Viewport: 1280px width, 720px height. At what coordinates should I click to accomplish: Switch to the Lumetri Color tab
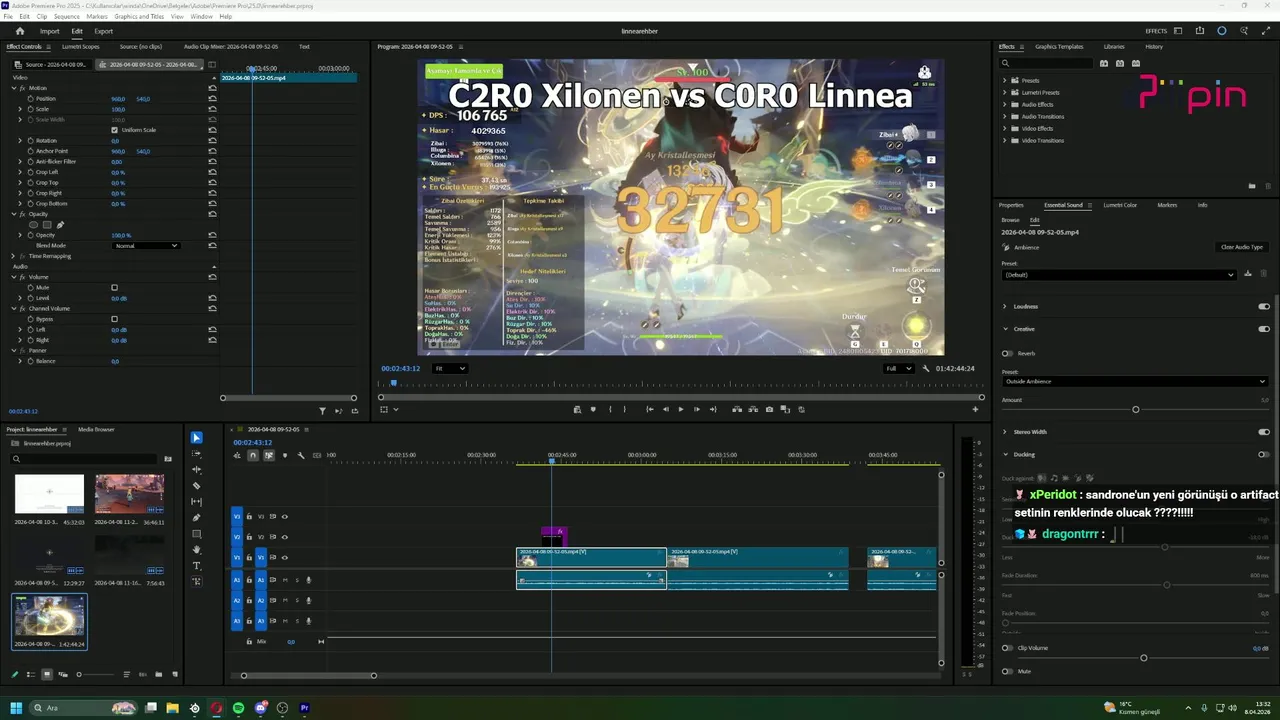pos(1120,205)
